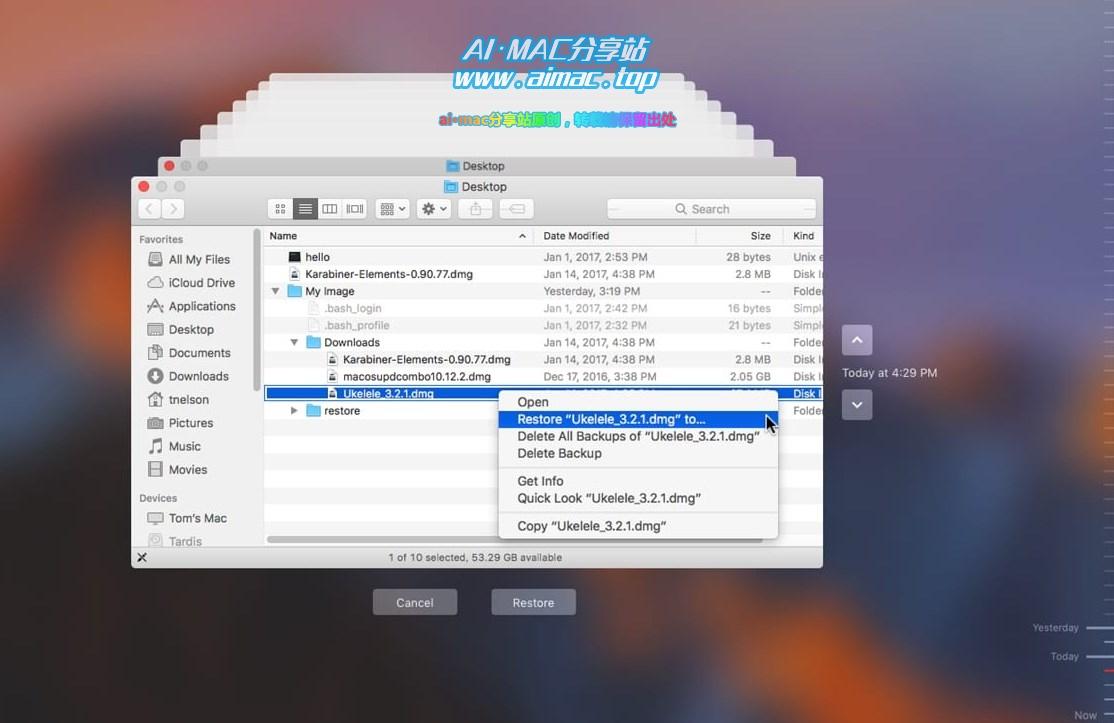The height and width of the screenshot is (723, 1114).
Task: Switch to column view in toolbar
Action: pyautogui.click(x=330, y=209)
